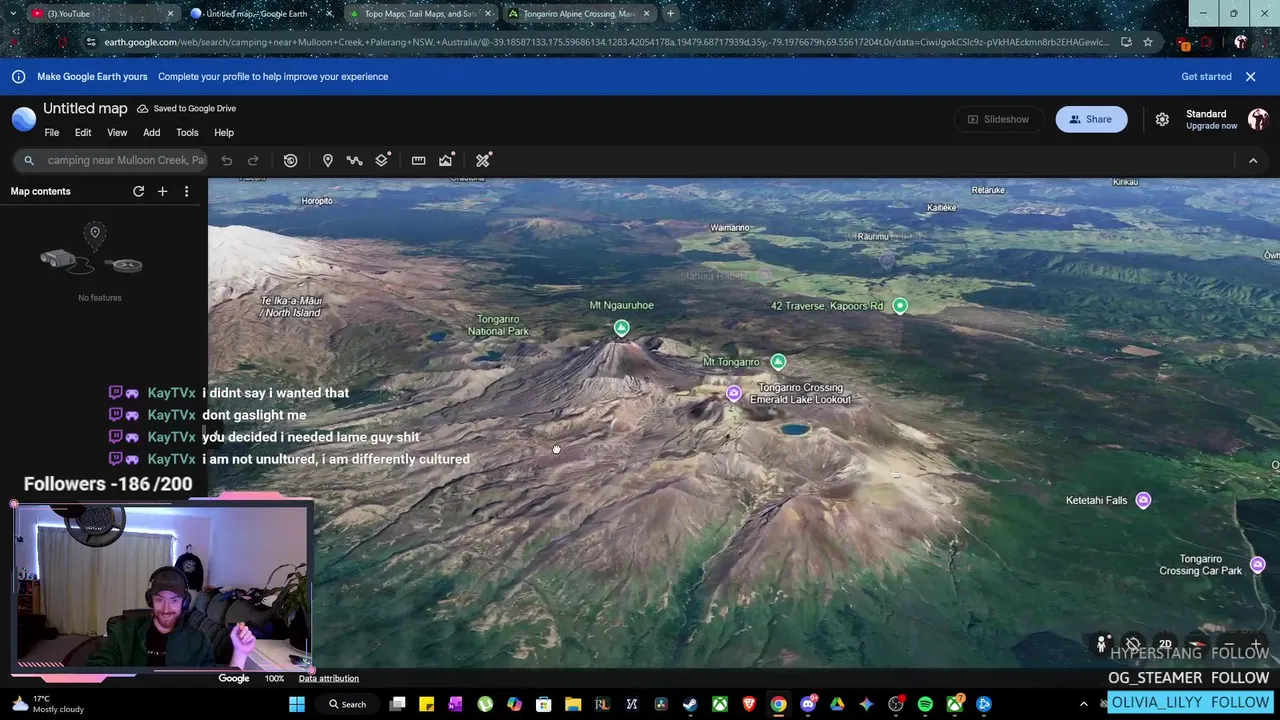Switch to Topo Maps, Trail Maps tab
Viewport: 1280px width, 720px height.
tap(420, 14)
